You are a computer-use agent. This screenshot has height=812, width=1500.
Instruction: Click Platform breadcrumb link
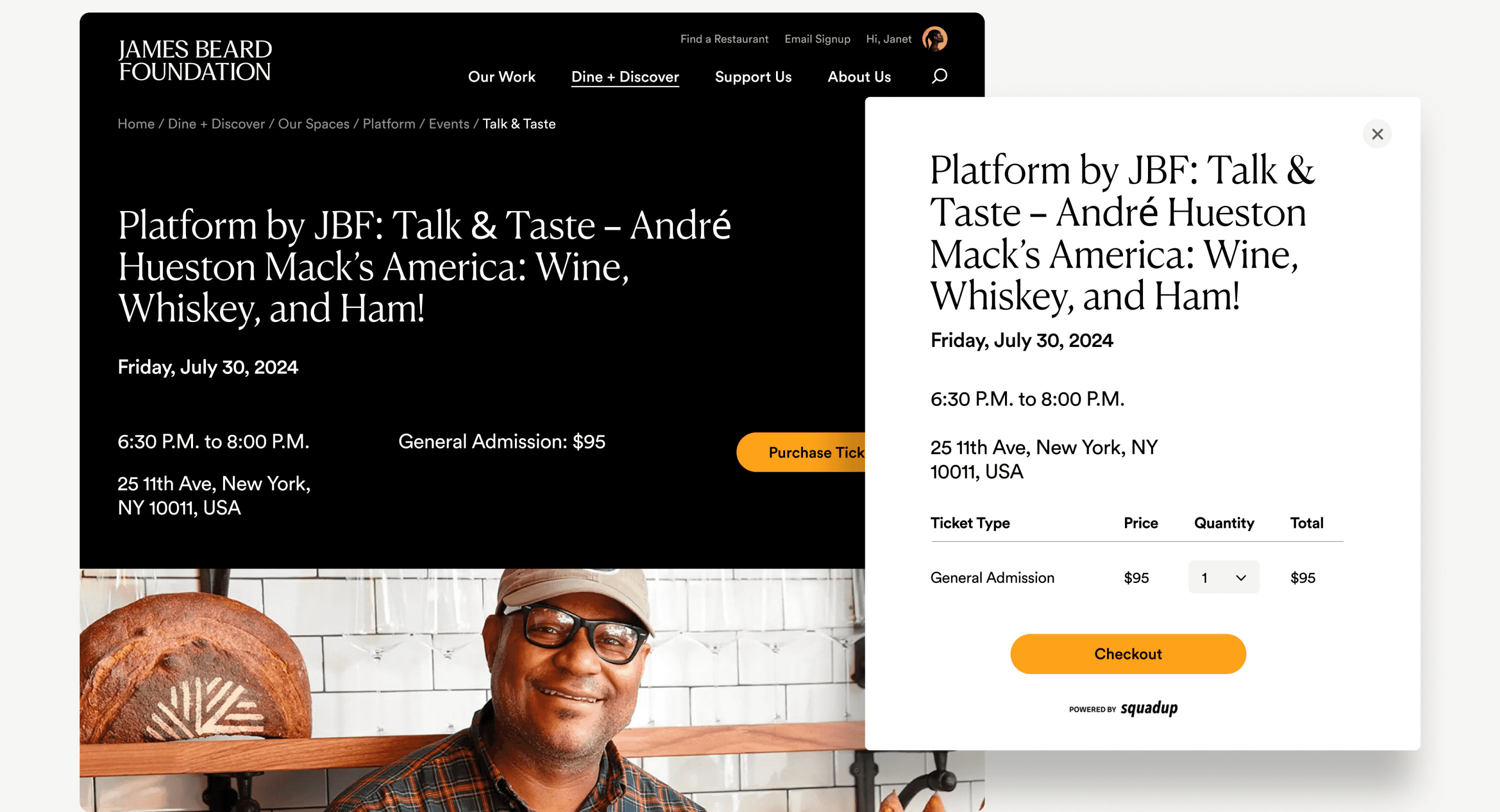[x=388, y=123]
